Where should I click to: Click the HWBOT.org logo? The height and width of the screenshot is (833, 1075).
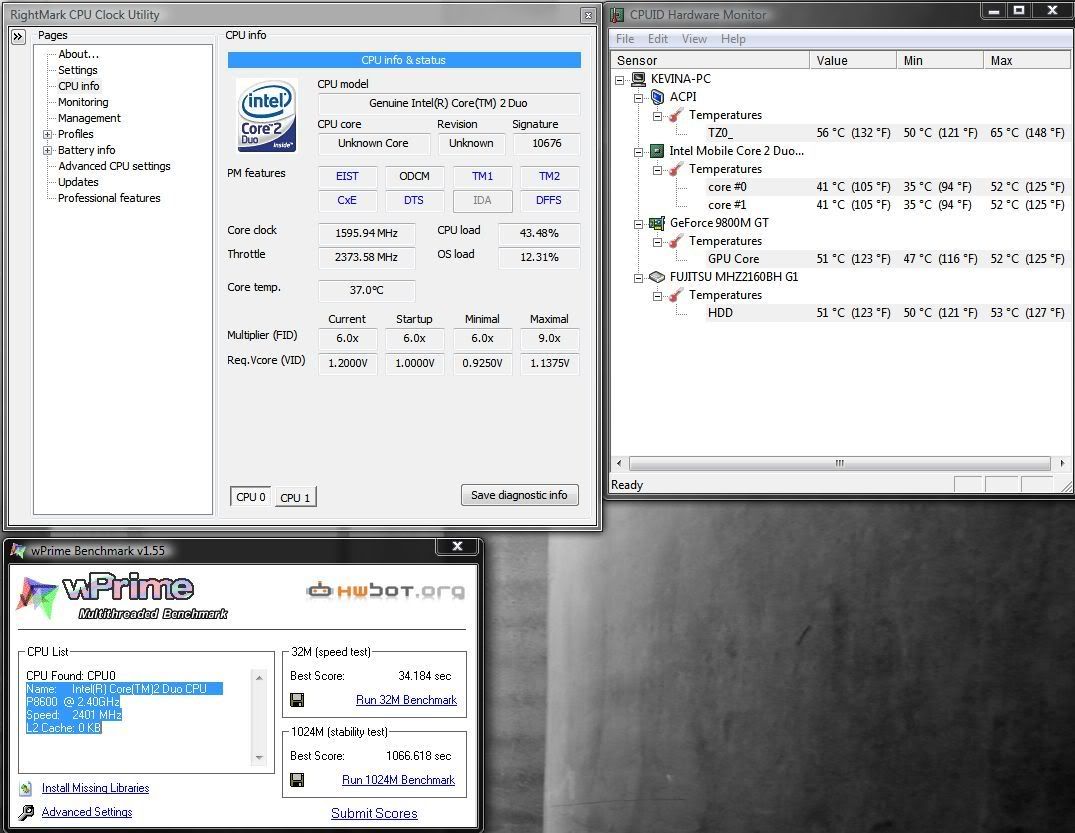pyautogui.click(x=386, y=590)
